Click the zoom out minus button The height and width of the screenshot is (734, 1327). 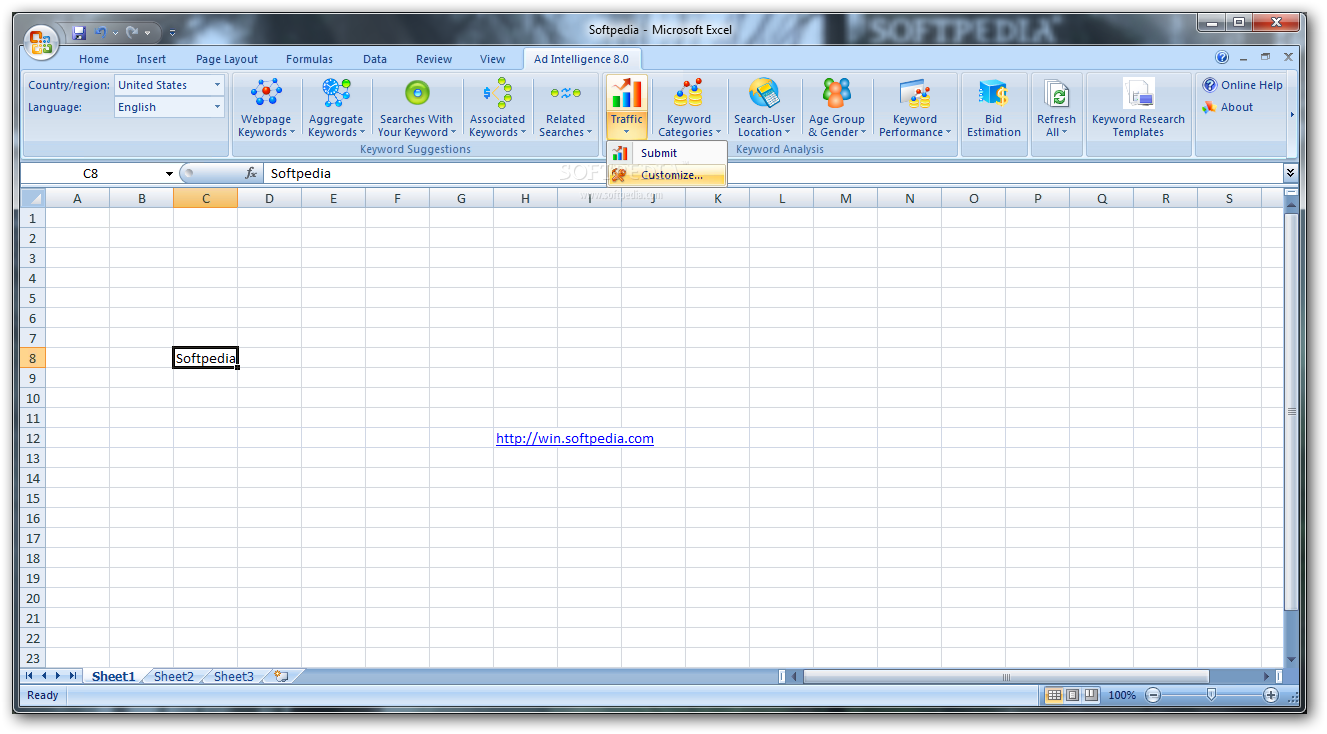point(1153,695)
